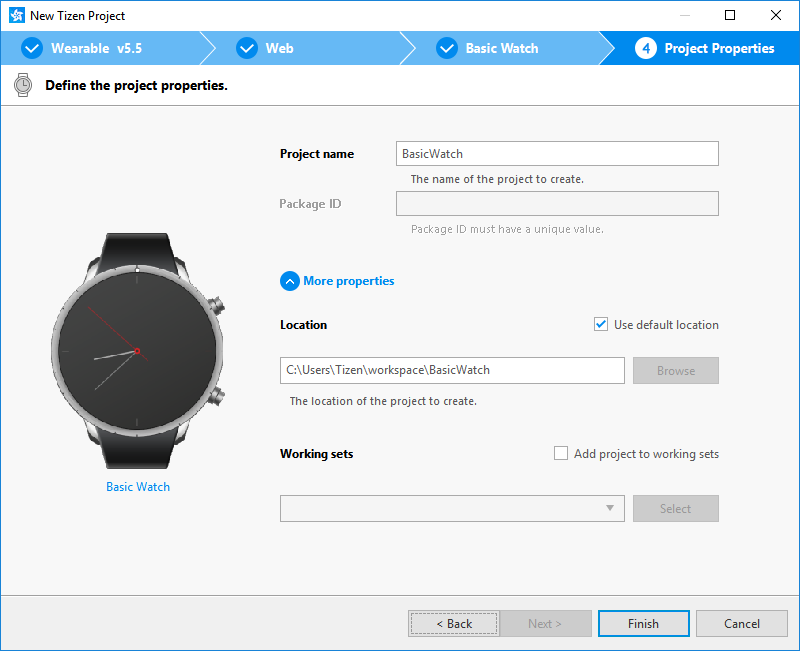The height and width of the screenshot is (651, 800).
Task: Click the Tizen logo in title bar
Action: click(16, 16)
